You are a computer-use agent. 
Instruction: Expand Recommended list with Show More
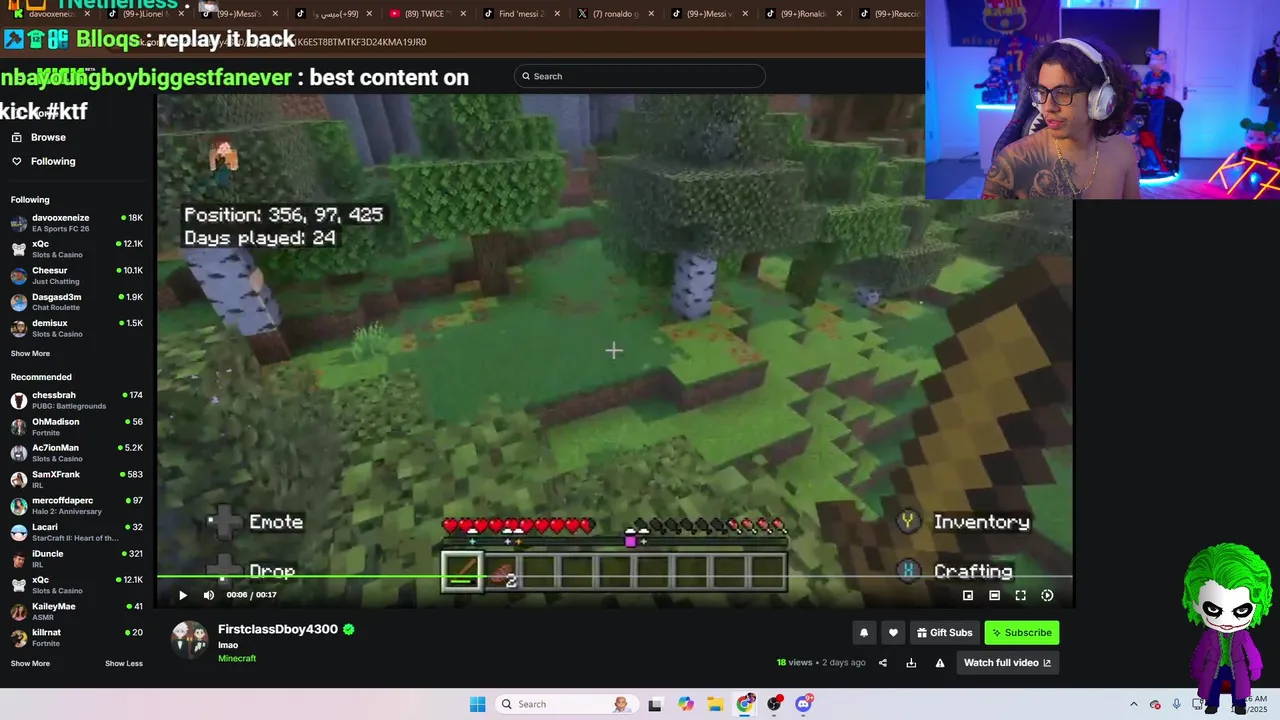pyautogui.click(x=30, y=663)
